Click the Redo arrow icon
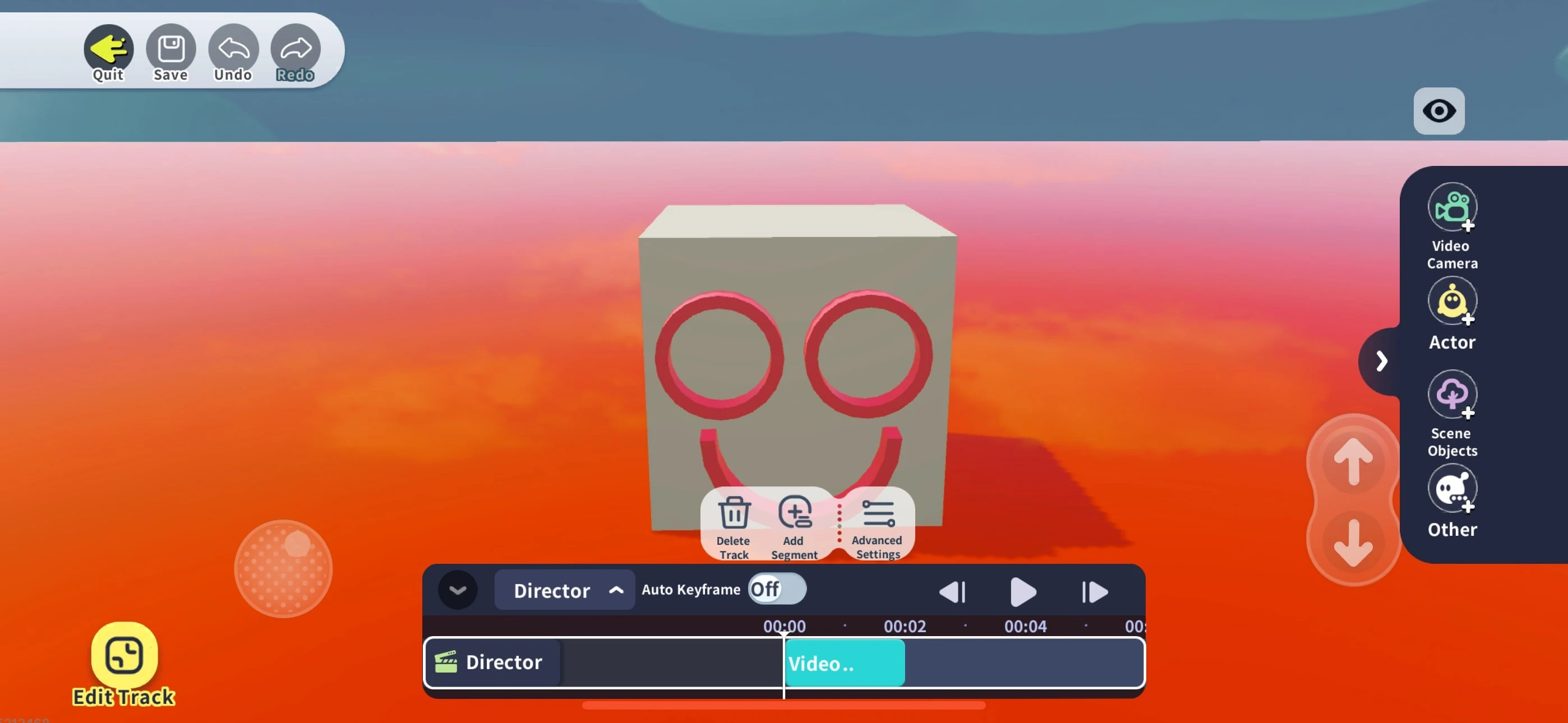The width and height of the screenshot is (1568, 723). click(296, 48)
